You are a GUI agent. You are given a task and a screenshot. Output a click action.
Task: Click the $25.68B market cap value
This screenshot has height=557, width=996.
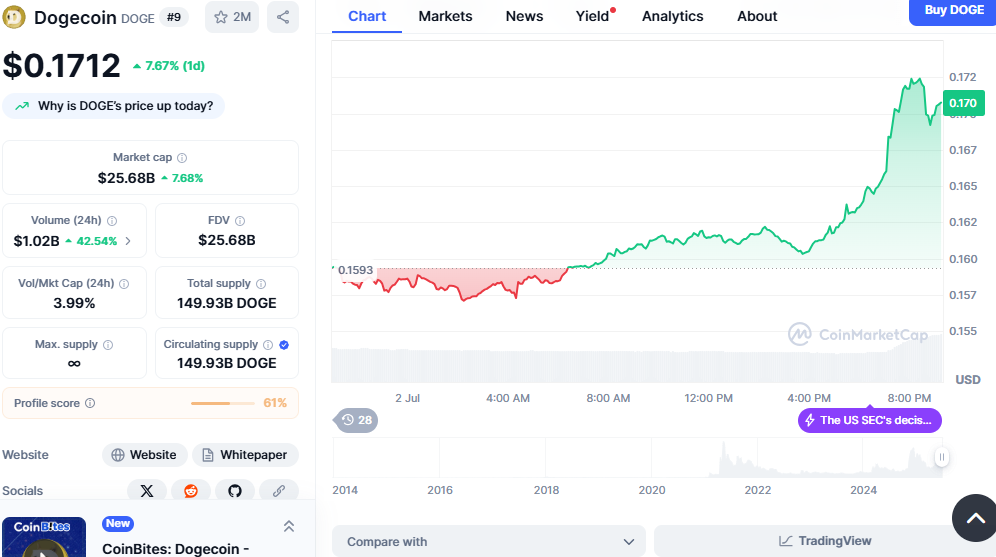(126, 178)
